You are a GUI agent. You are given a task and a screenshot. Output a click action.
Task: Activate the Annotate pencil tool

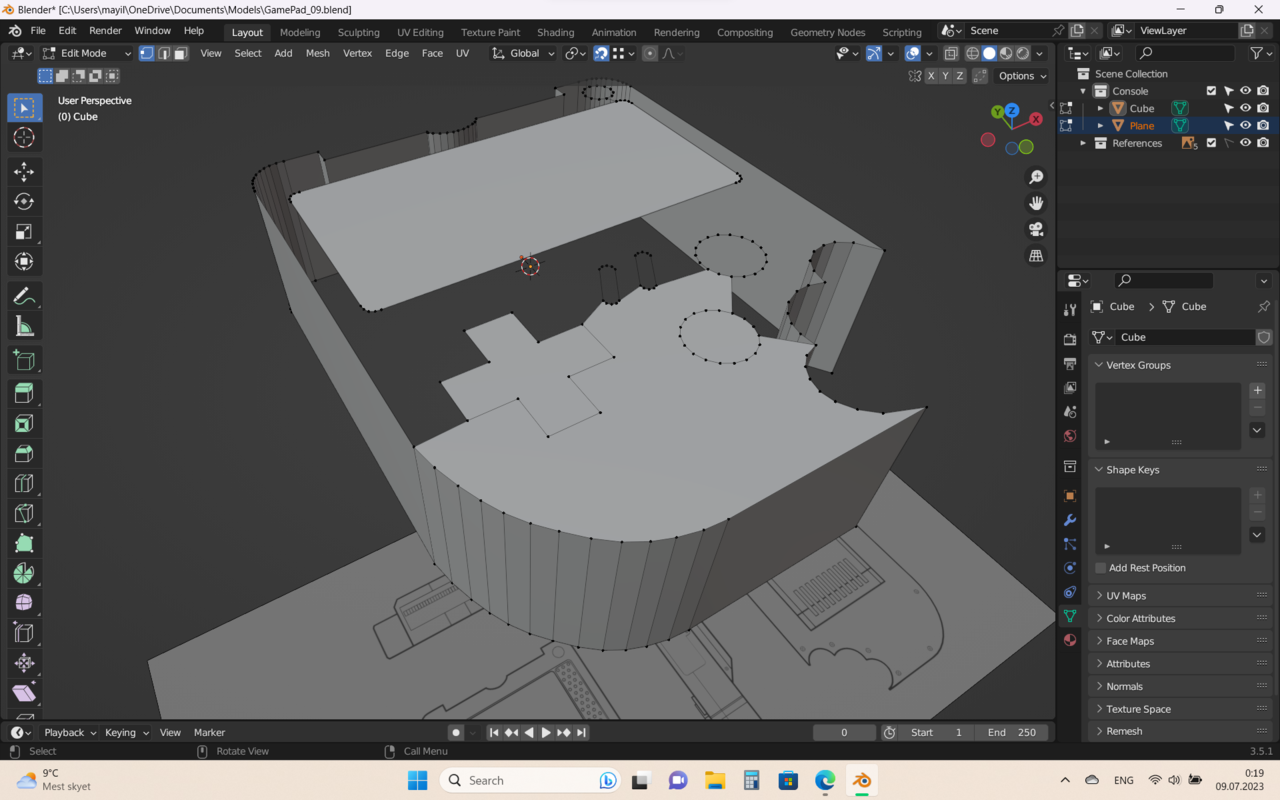[24, 296]
